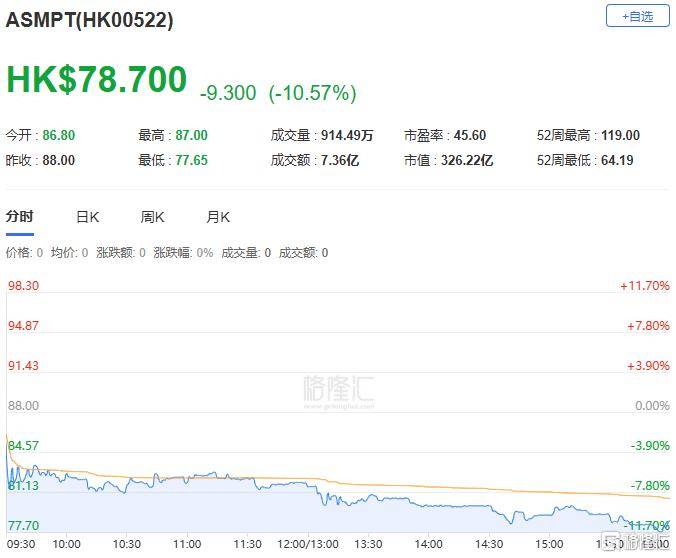Click the 15:00 time axis label

pos(549,544)
